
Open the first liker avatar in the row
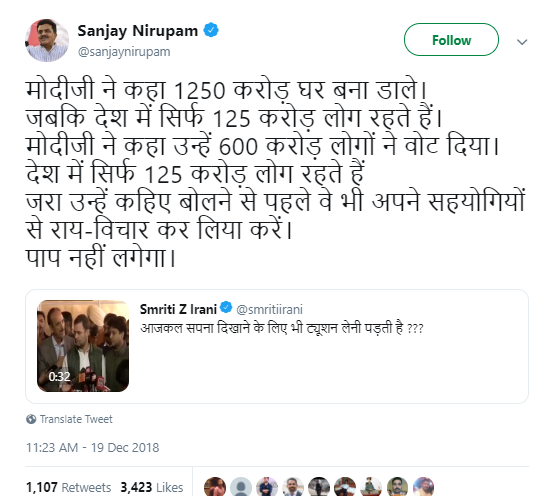click(215, 487)
